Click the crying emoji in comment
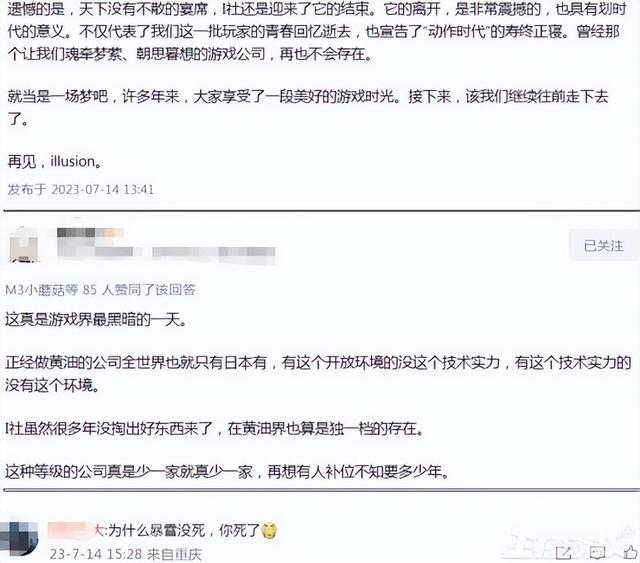The height and width of the screenshot is (563, 640). click(x=269, y=530)
